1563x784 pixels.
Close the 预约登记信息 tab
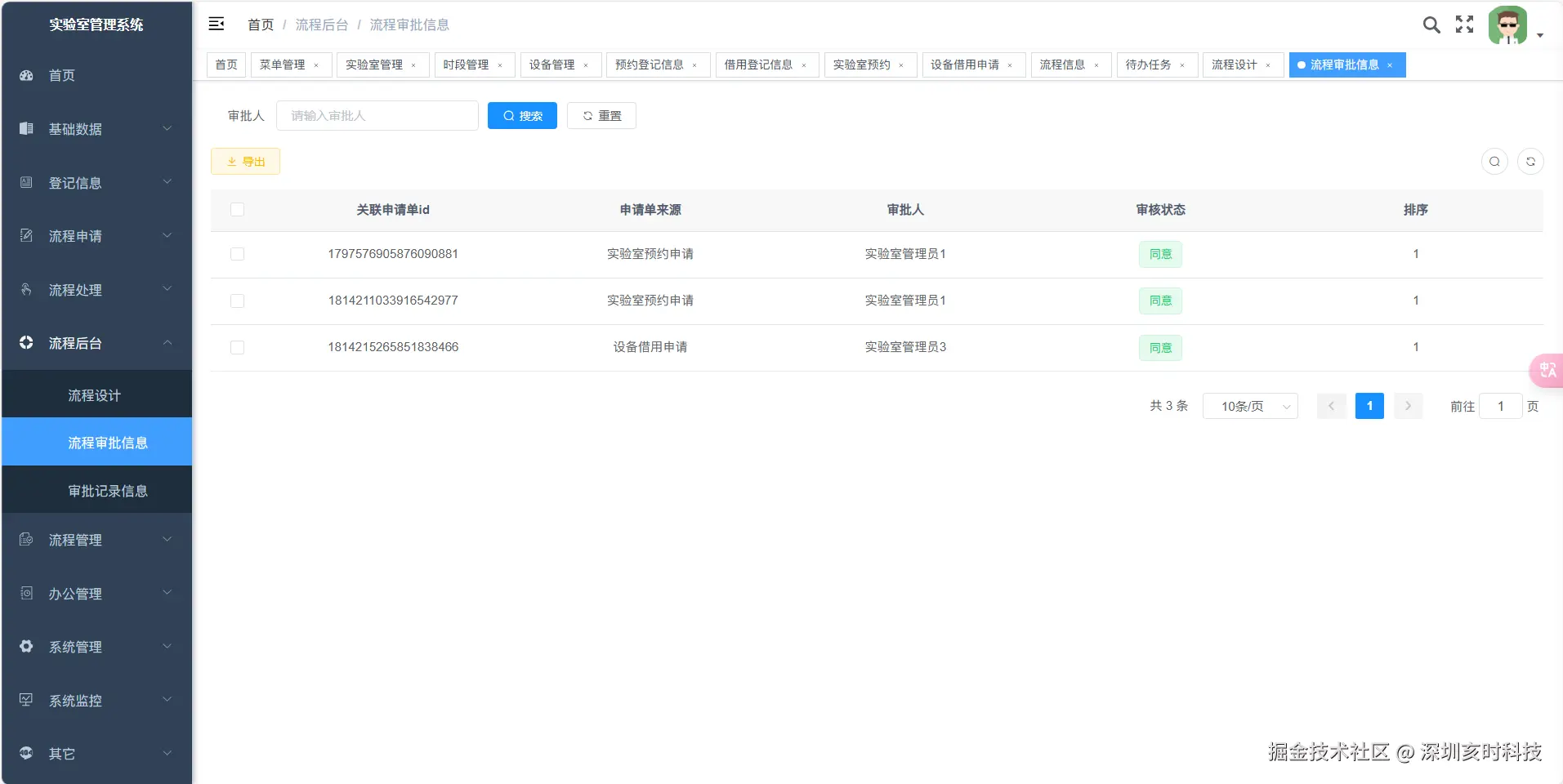694,65
